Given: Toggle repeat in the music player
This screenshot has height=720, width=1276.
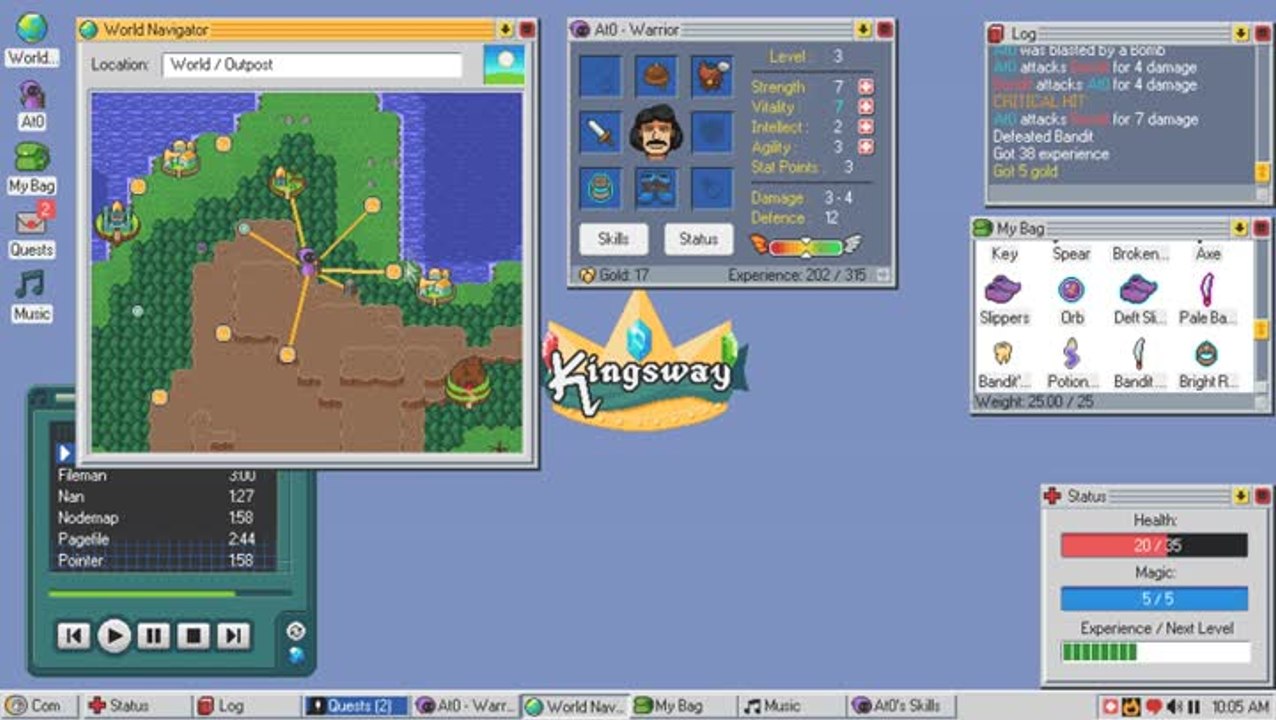Looking at the screenshot, I should [x=296, y=630].
